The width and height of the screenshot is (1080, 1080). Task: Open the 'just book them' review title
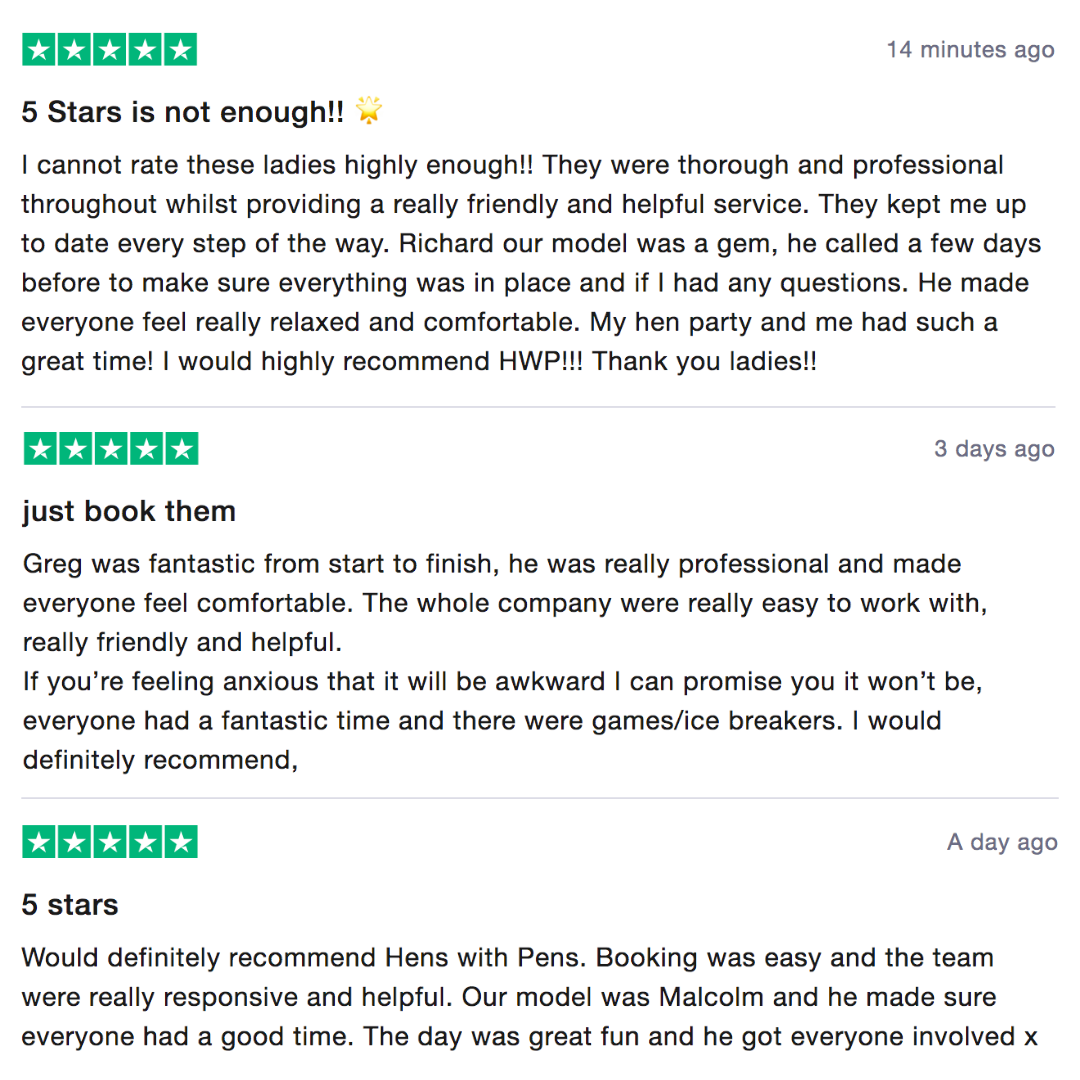[129, 512]
